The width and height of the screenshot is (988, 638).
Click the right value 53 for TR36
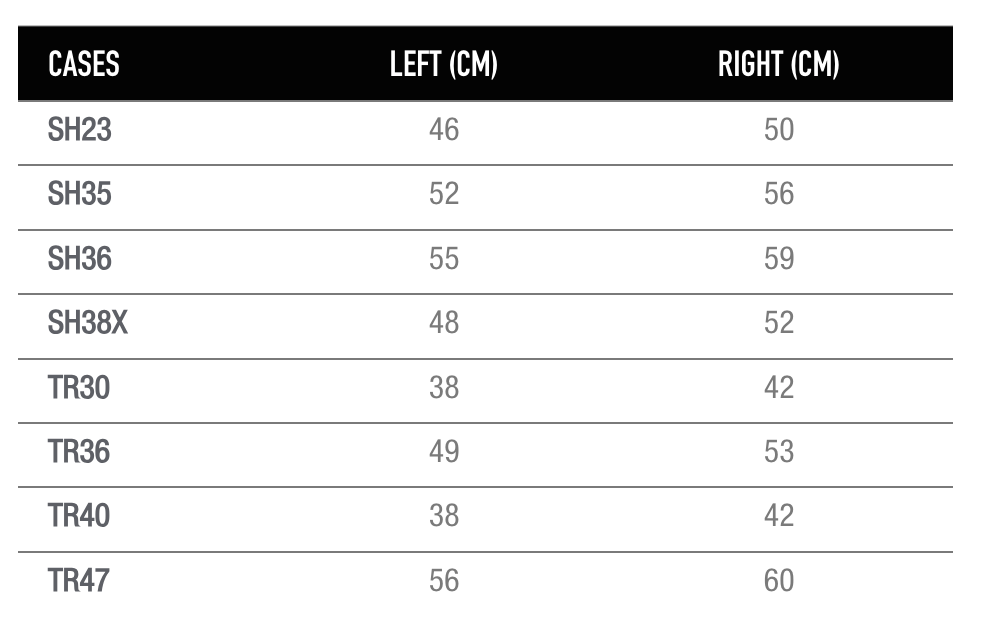pyautogui.click(x=779, y=452)
